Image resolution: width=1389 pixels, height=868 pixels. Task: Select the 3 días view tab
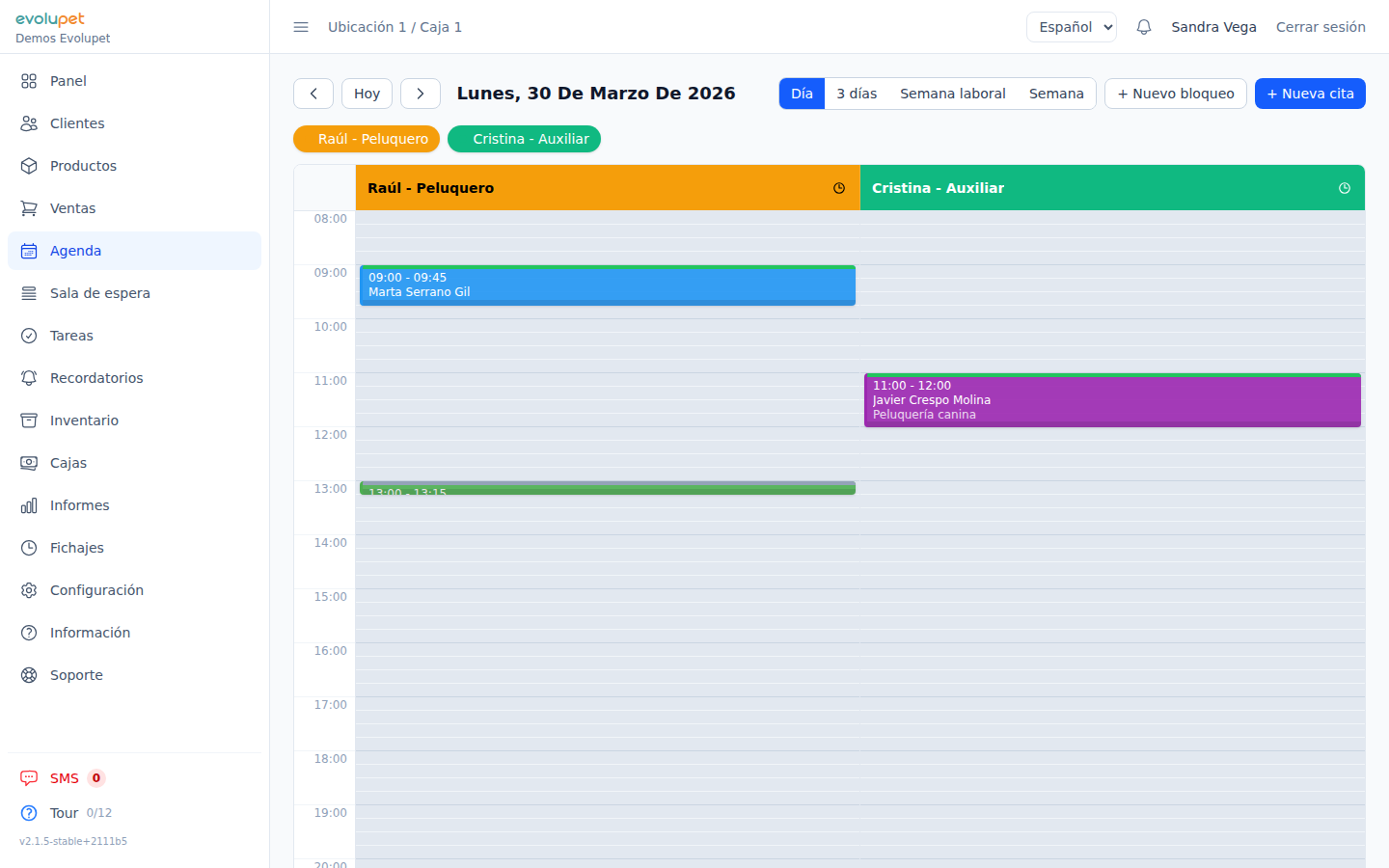(857, 94)
